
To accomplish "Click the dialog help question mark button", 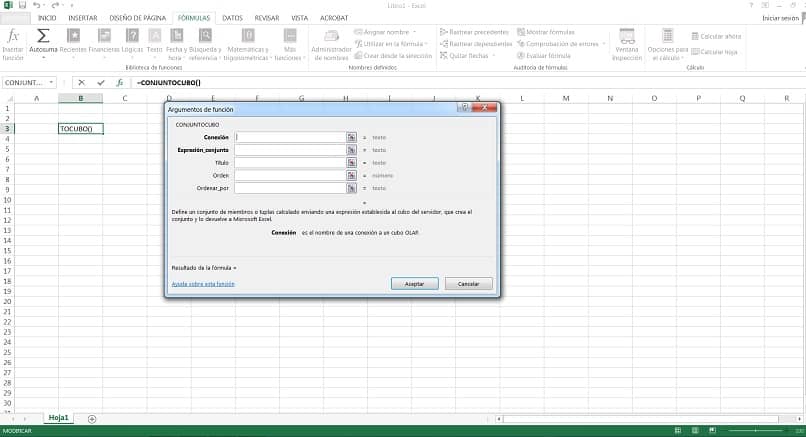I will (x=464, y=107).
